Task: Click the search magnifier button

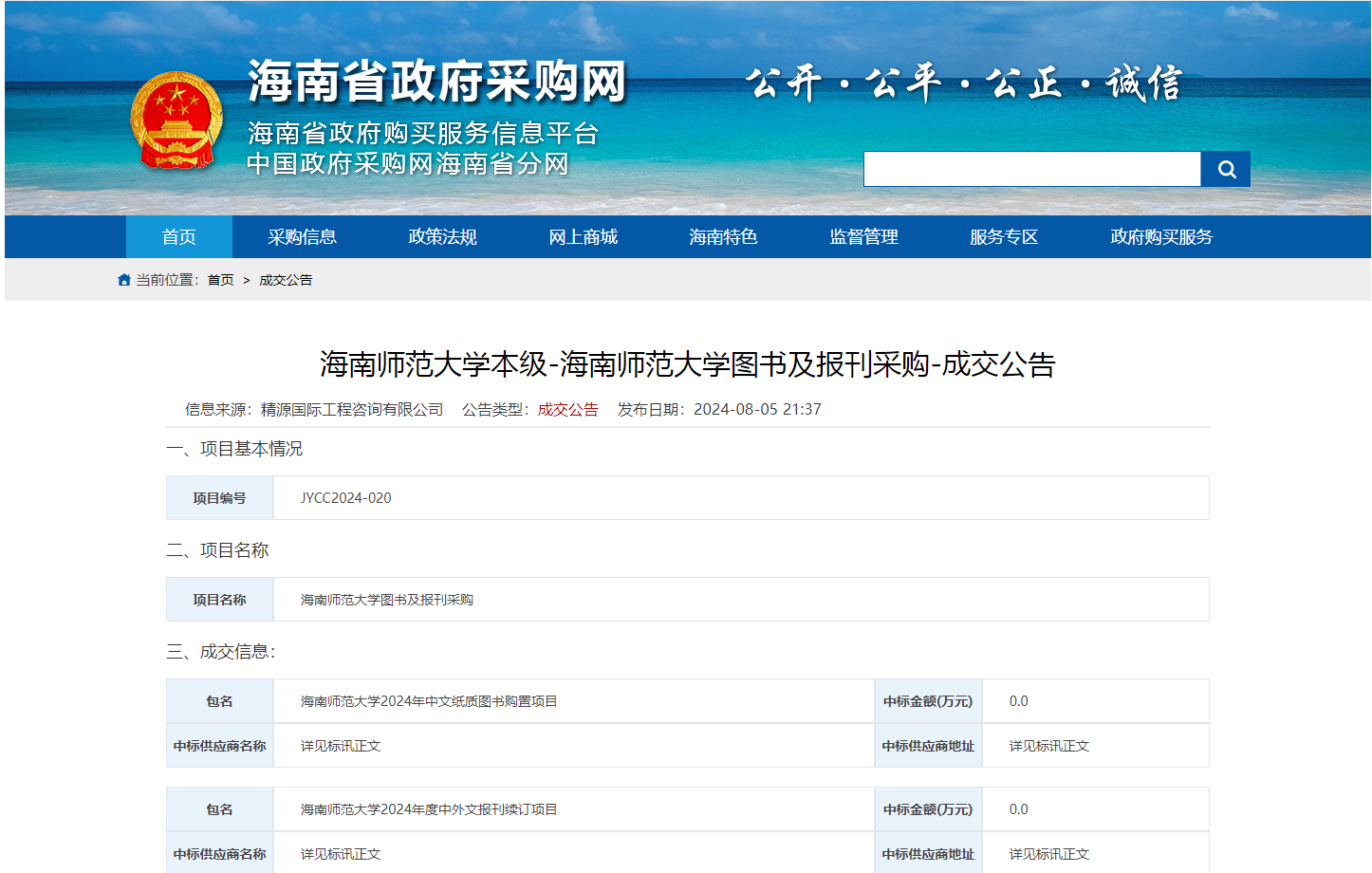Action: click(x=1226, y=169)
